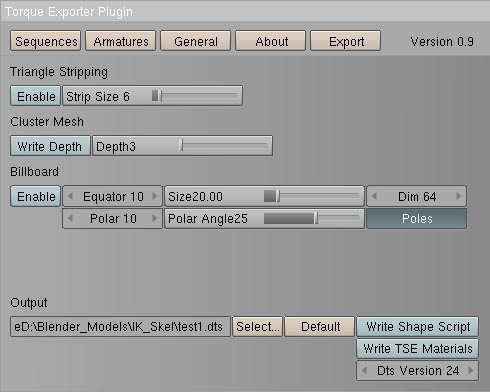490x392 pixels.
Task: Toggle Write Depth for Cluster Mesh
Action: [50, 146]
